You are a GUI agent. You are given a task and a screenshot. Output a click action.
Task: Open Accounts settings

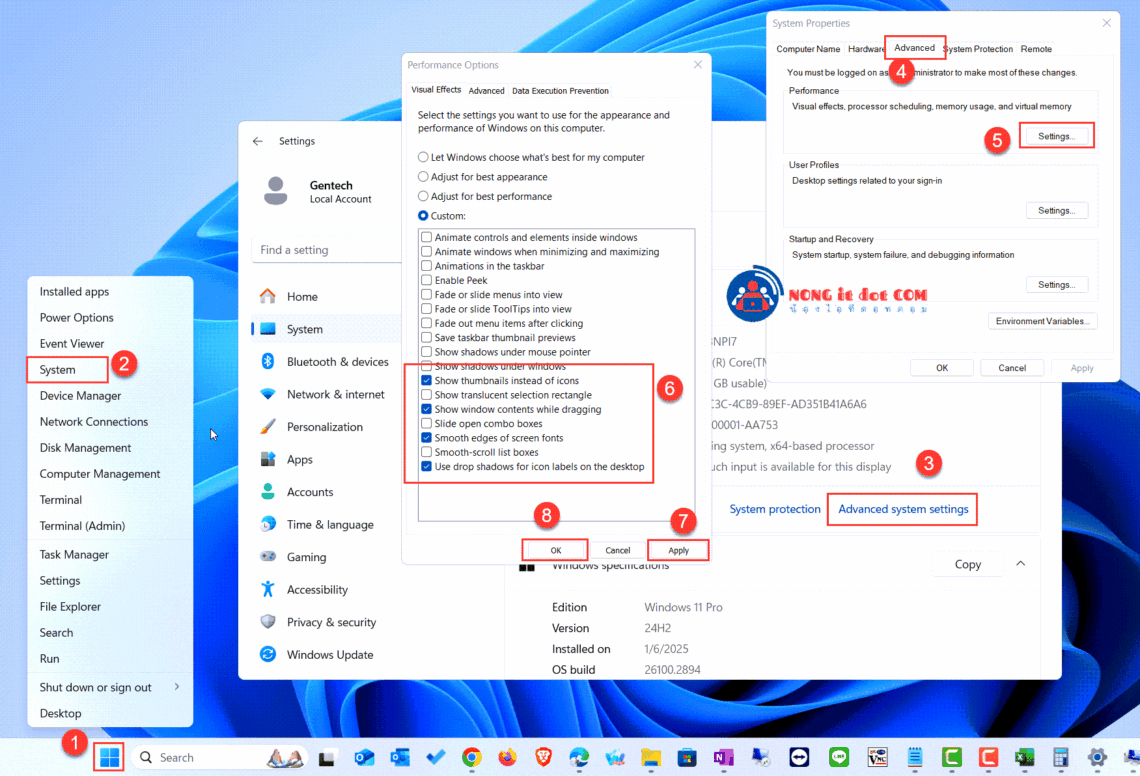pyautogui.click(x=310, y=491)
